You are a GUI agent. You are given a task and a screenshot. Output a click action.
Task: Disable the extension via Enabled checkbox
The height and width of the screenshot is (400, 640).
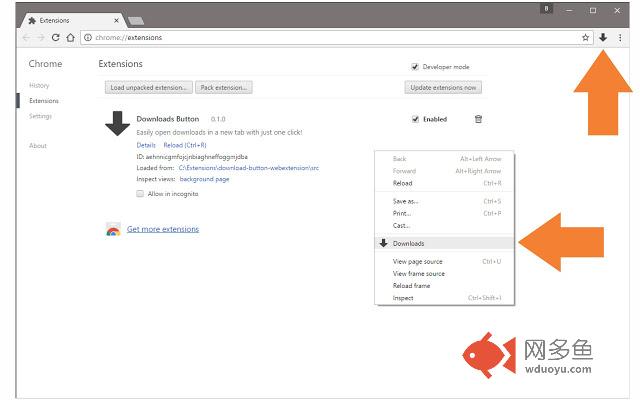click(x=415, y=119)
